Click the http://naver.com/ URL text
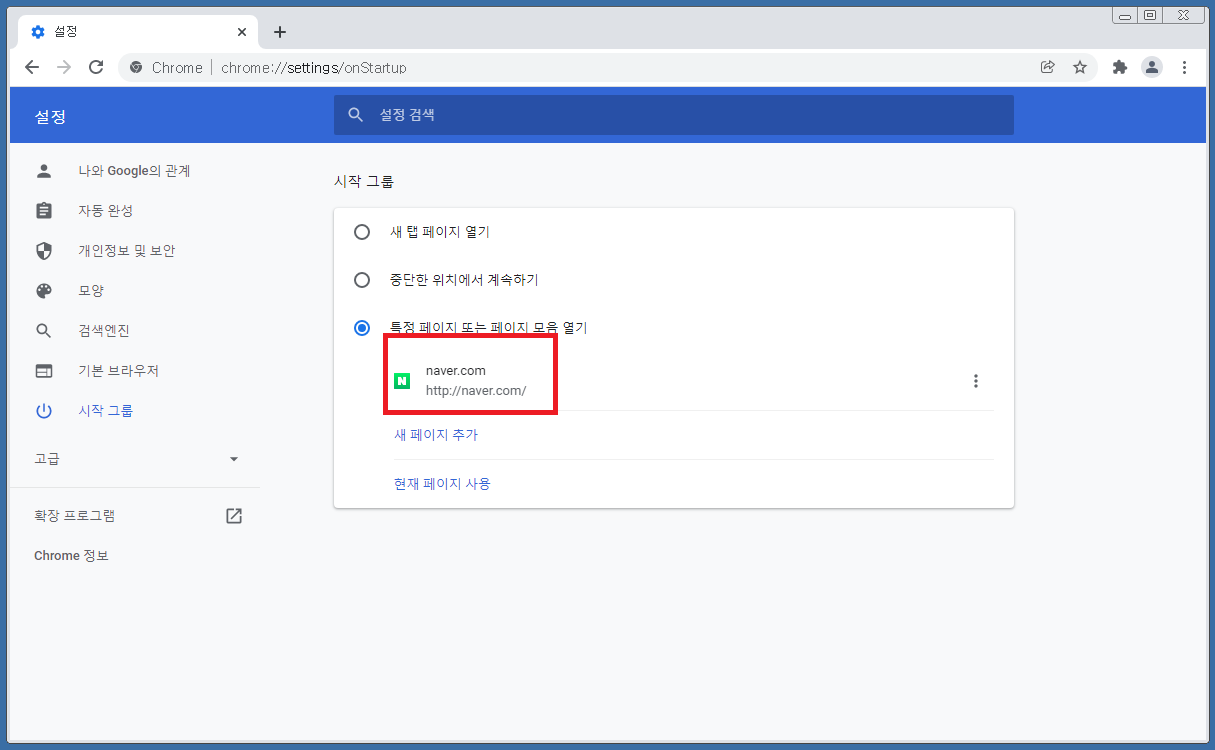 (476, 391)
